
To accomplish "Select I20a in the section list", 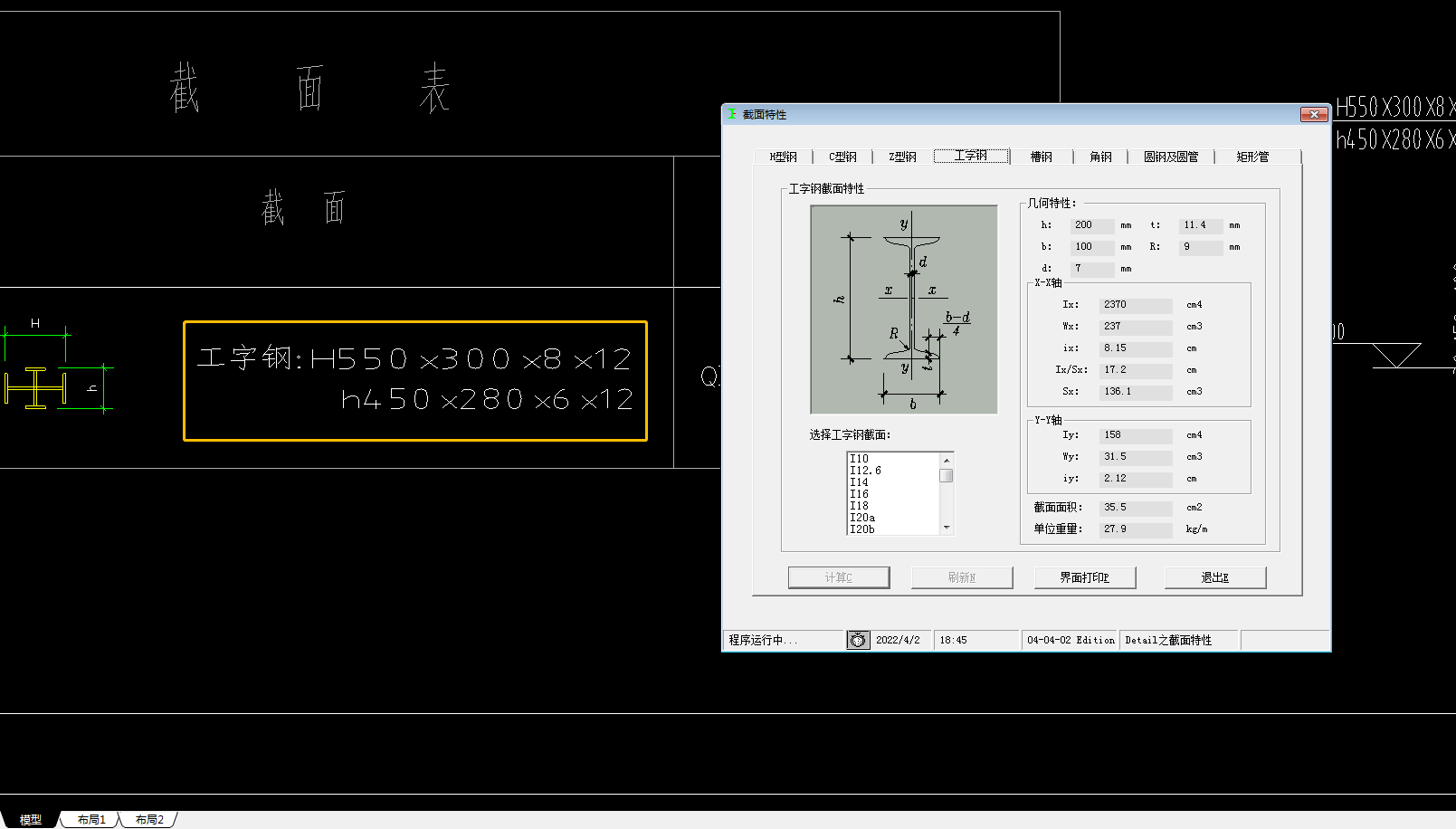I will [893, 518].
